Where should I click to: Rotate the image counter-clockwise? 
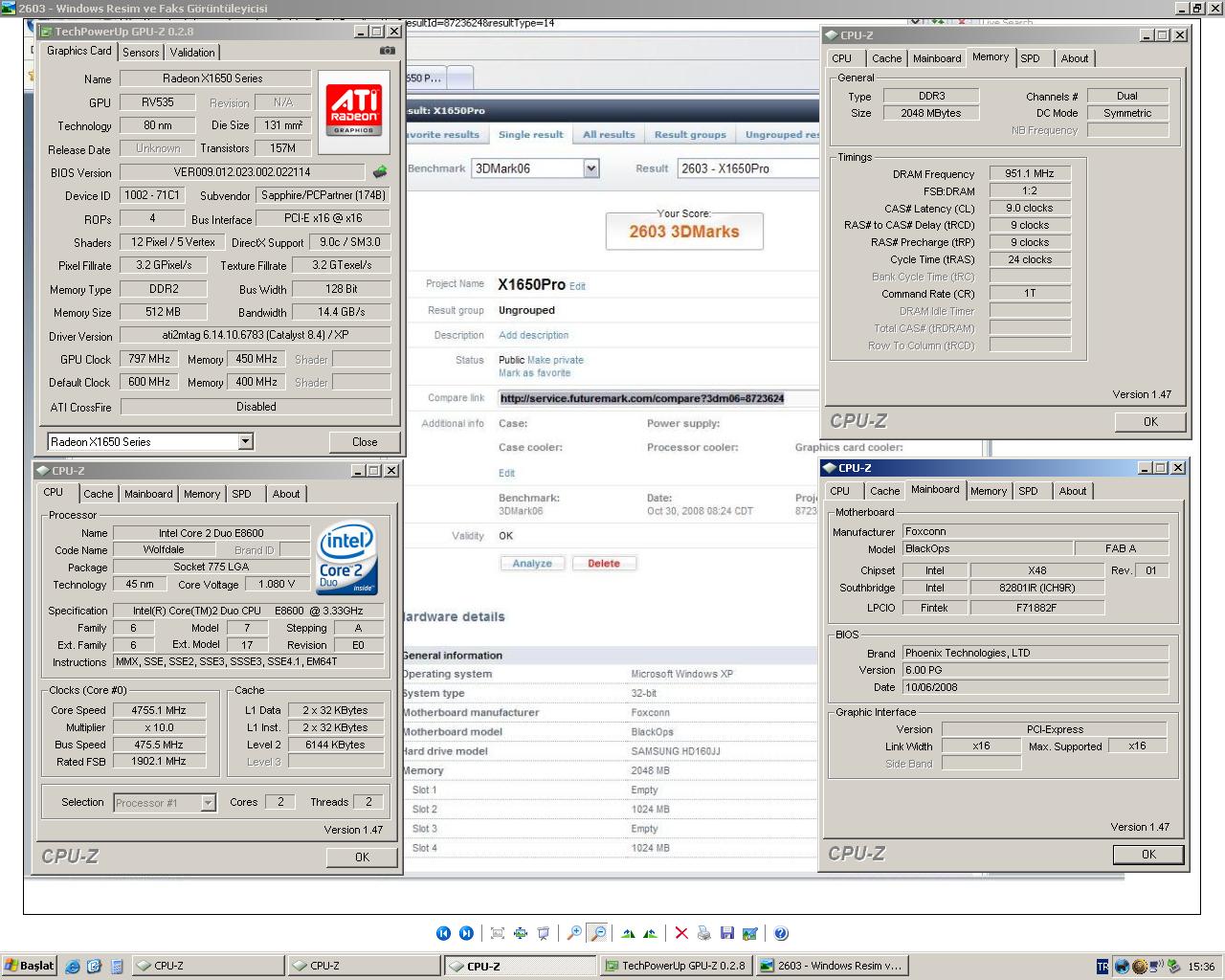[651, 933]
